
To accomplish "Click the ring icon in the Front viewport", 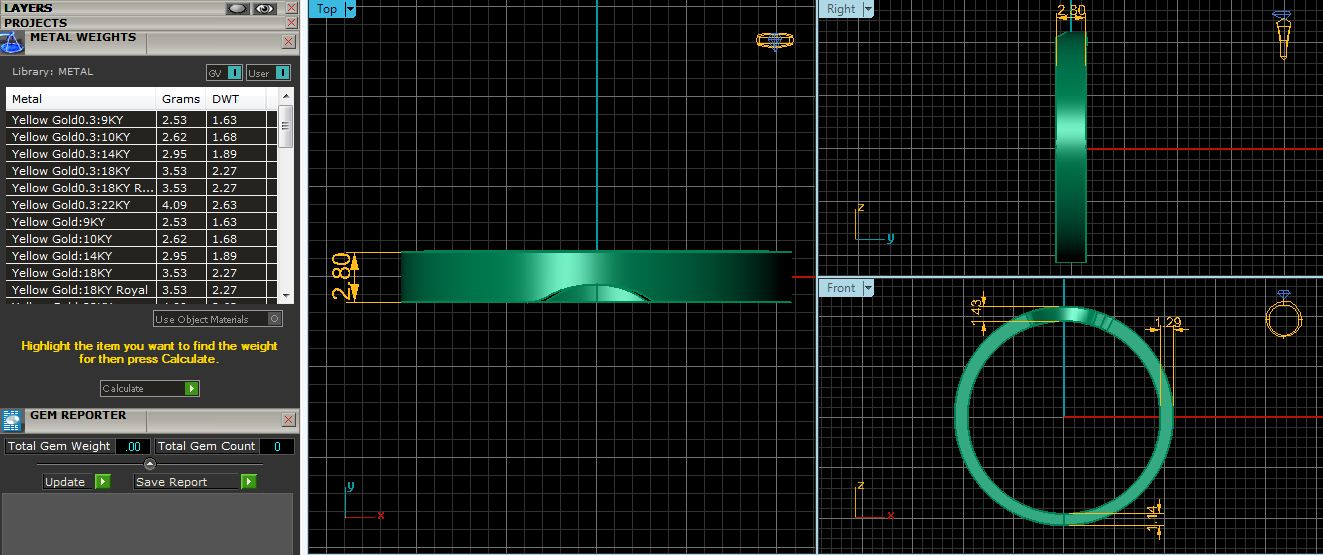I will [x=1282, y=318].
